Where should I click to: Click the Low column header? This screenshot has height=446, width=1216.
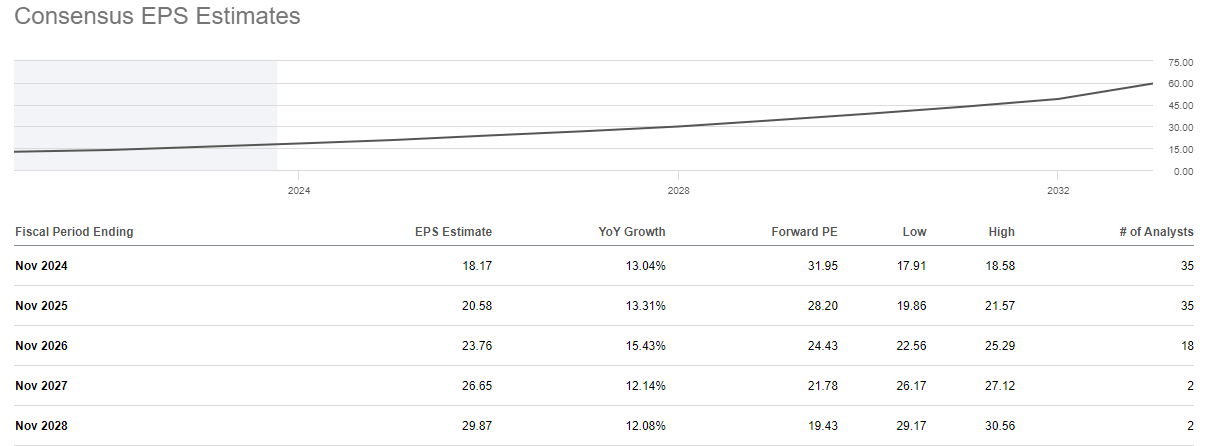coord(914,232)
